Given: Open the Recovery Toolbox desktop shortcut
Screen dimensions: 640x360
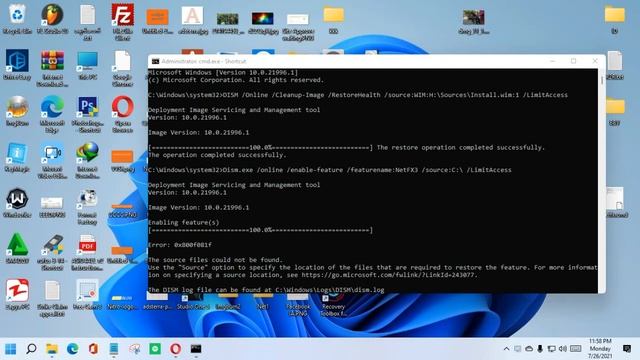Looking at the screenshot, I should tap(333, 305).
